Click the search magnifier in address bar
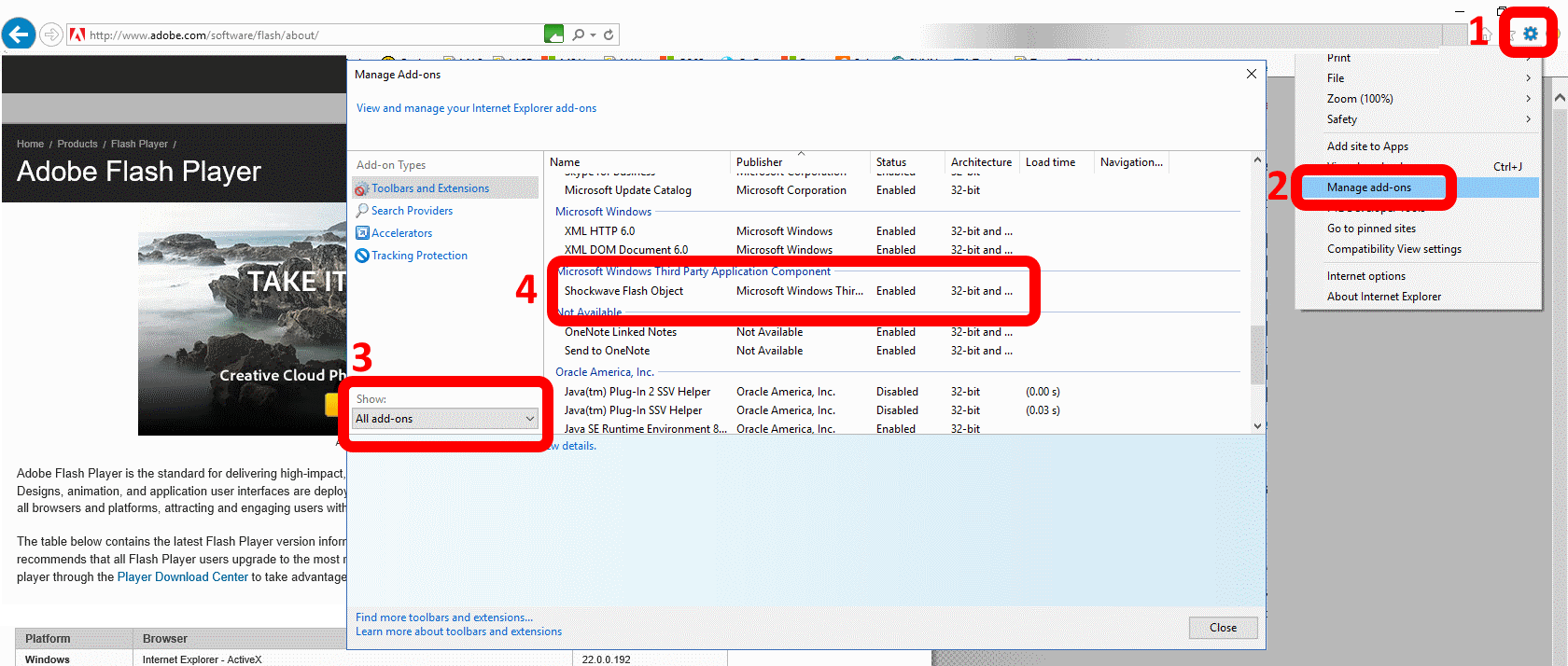The image size is (1568, 666). coord(579,35)
